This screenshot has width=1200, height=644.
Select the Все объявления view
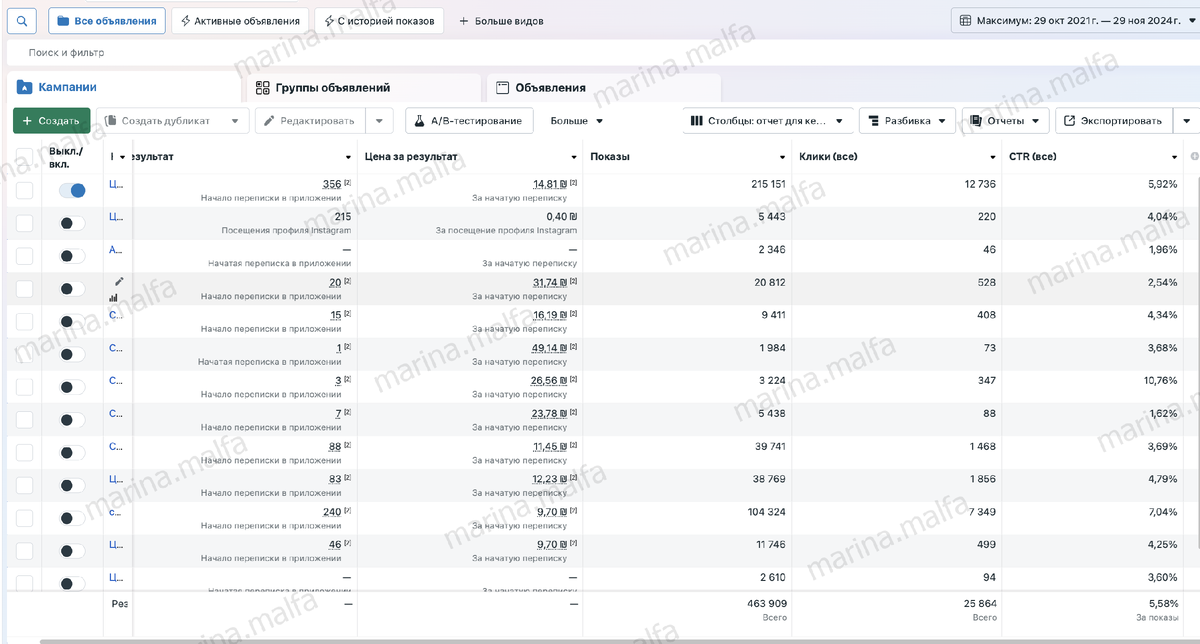pyautogui.click(x=106, y=20)
